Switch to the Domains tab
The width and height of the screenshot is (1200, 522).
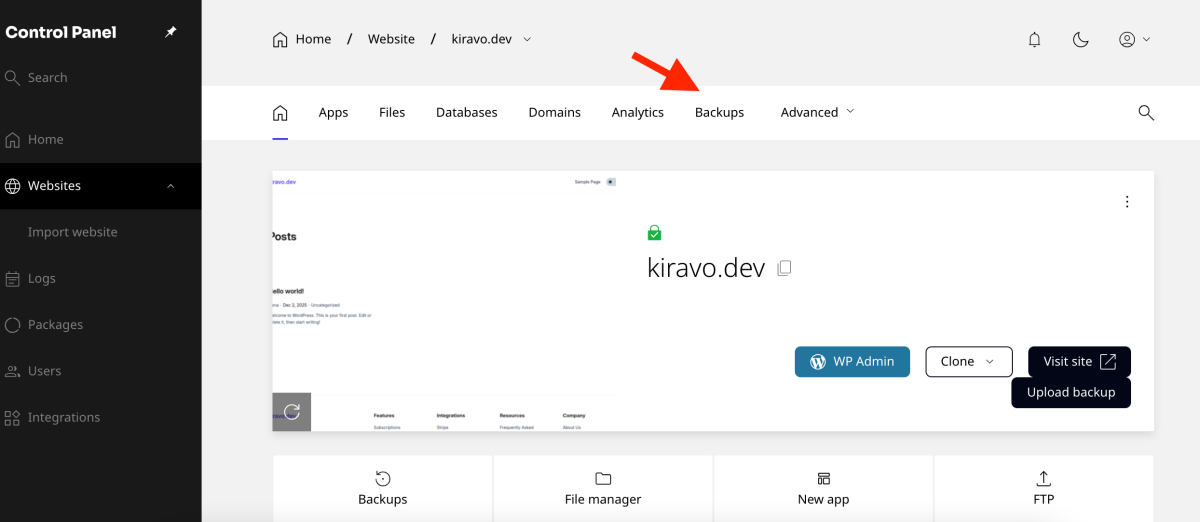tap(554, 112)
